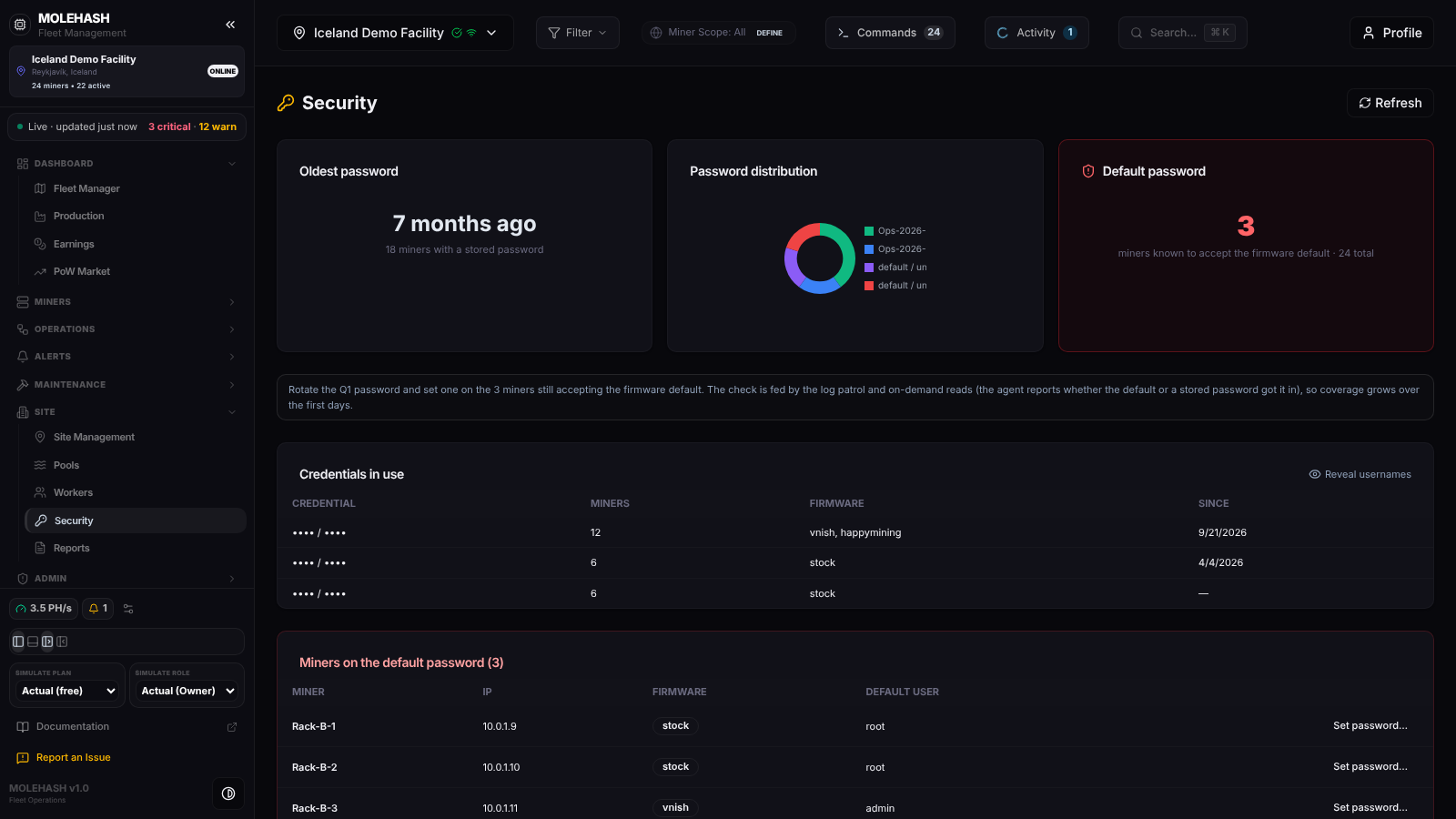Click the password distribution donut chart
Screen dimensions: 1456x819
point(820,258)
